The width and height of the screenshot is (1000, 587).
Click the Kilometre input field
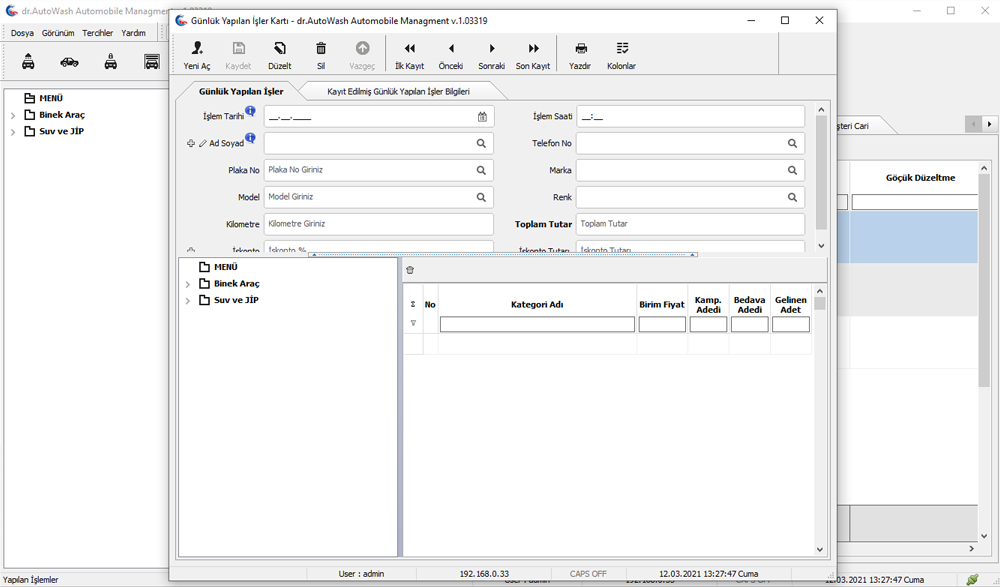coord(378,224)
